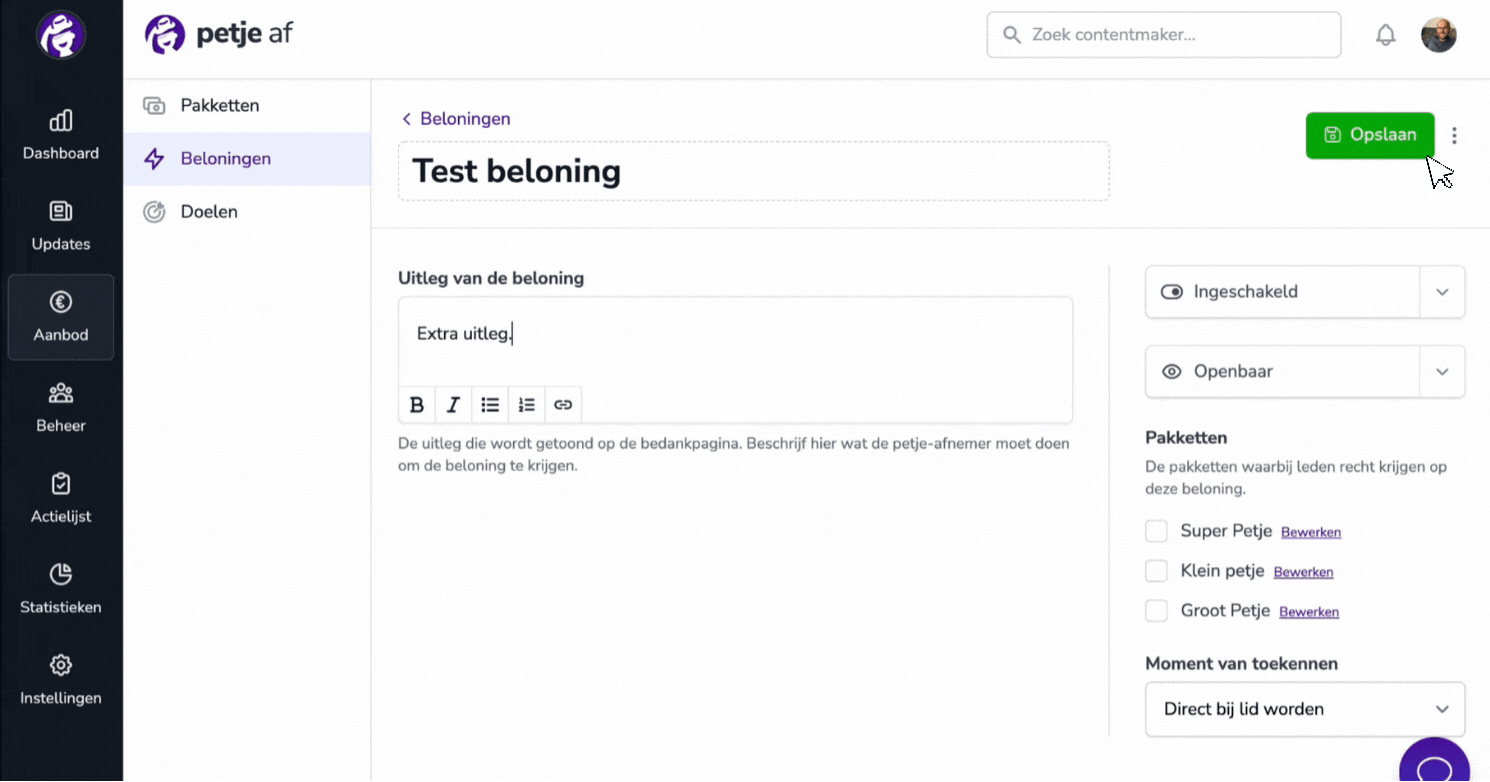The height and width of the screenshot is (782, 1490).
Task: Open the Direct bij lid worden dropdown
Action: pyautogui.click(x=1305, y=709)
